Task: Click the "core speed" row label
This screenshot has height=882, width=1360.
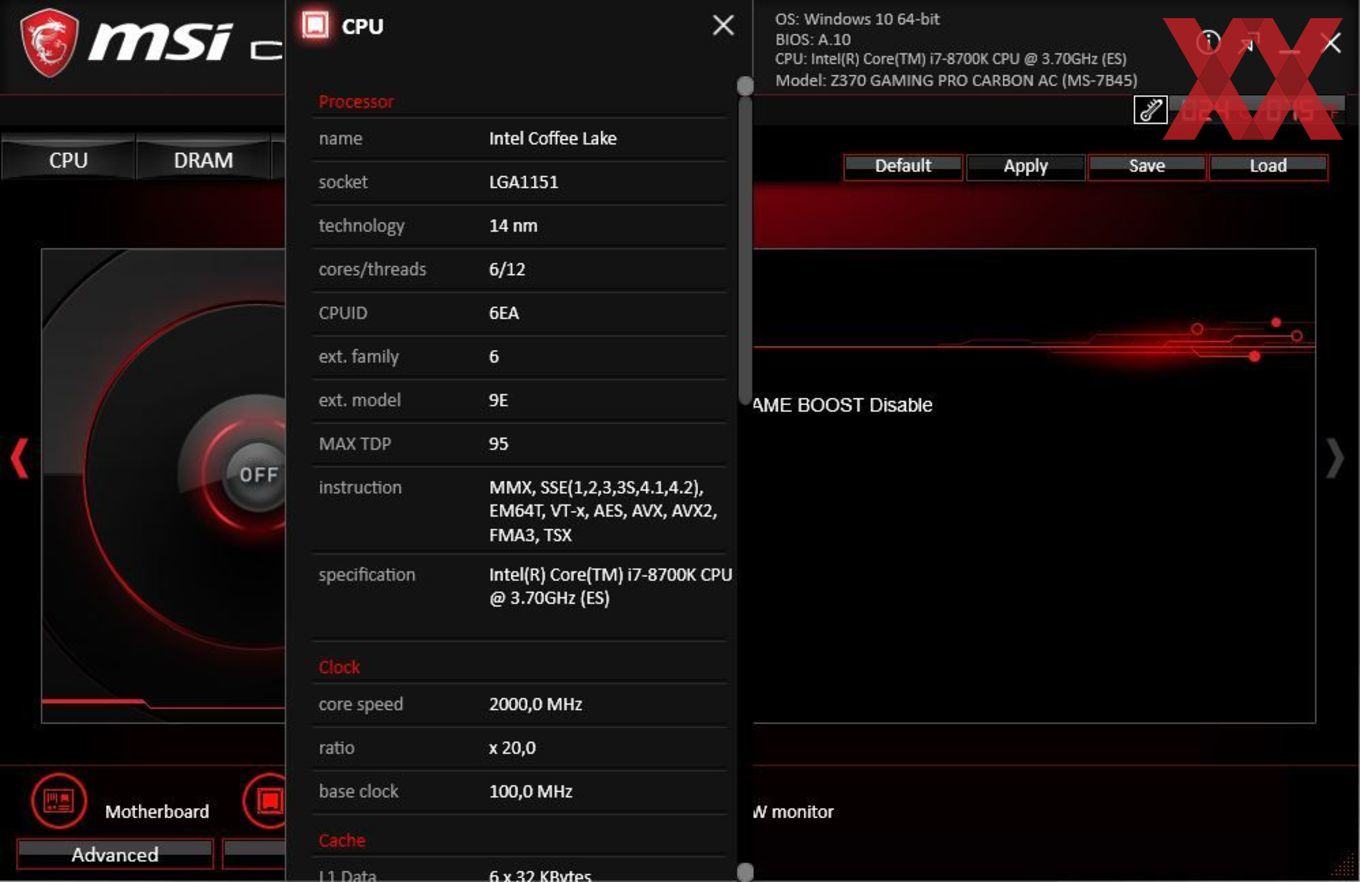Action: click(x=360, y=704)
